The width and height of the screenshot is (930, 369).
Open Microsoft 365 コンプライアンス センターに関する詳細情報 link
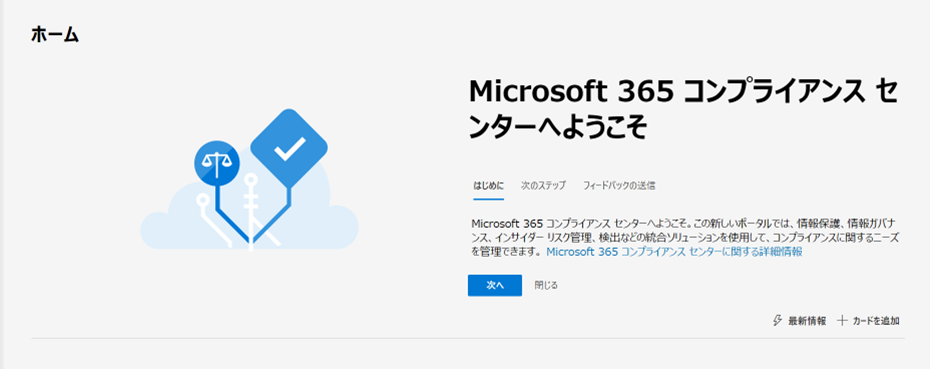coord(674,252)
